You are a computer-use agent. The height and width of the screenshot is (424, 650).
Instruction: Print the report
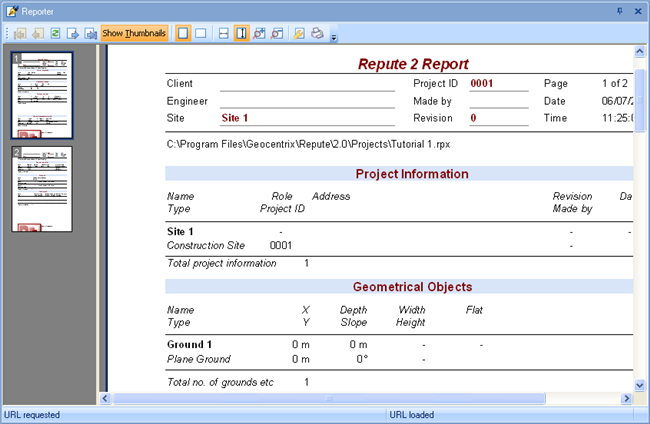point(317,33)
